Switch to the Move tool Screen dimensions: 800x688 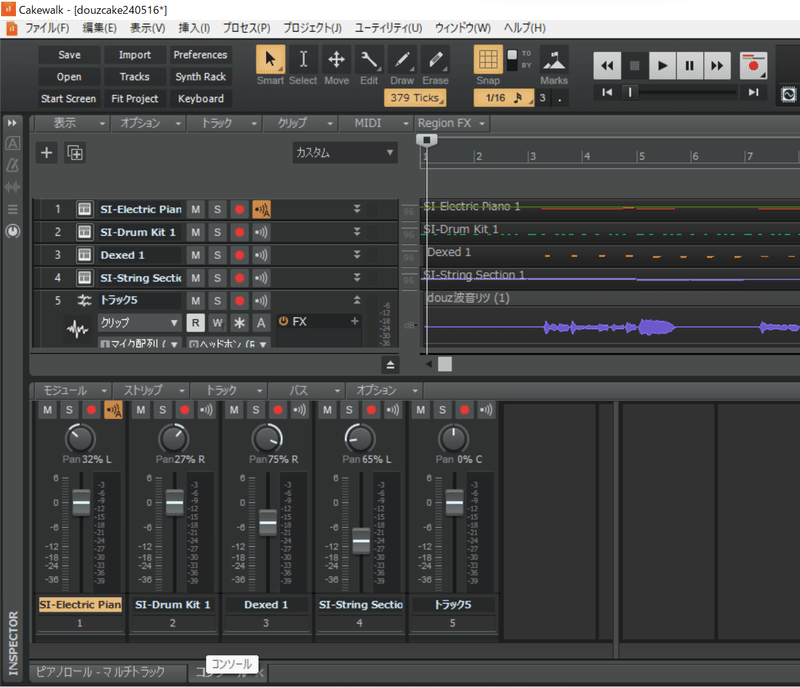[x=336, y=62]
